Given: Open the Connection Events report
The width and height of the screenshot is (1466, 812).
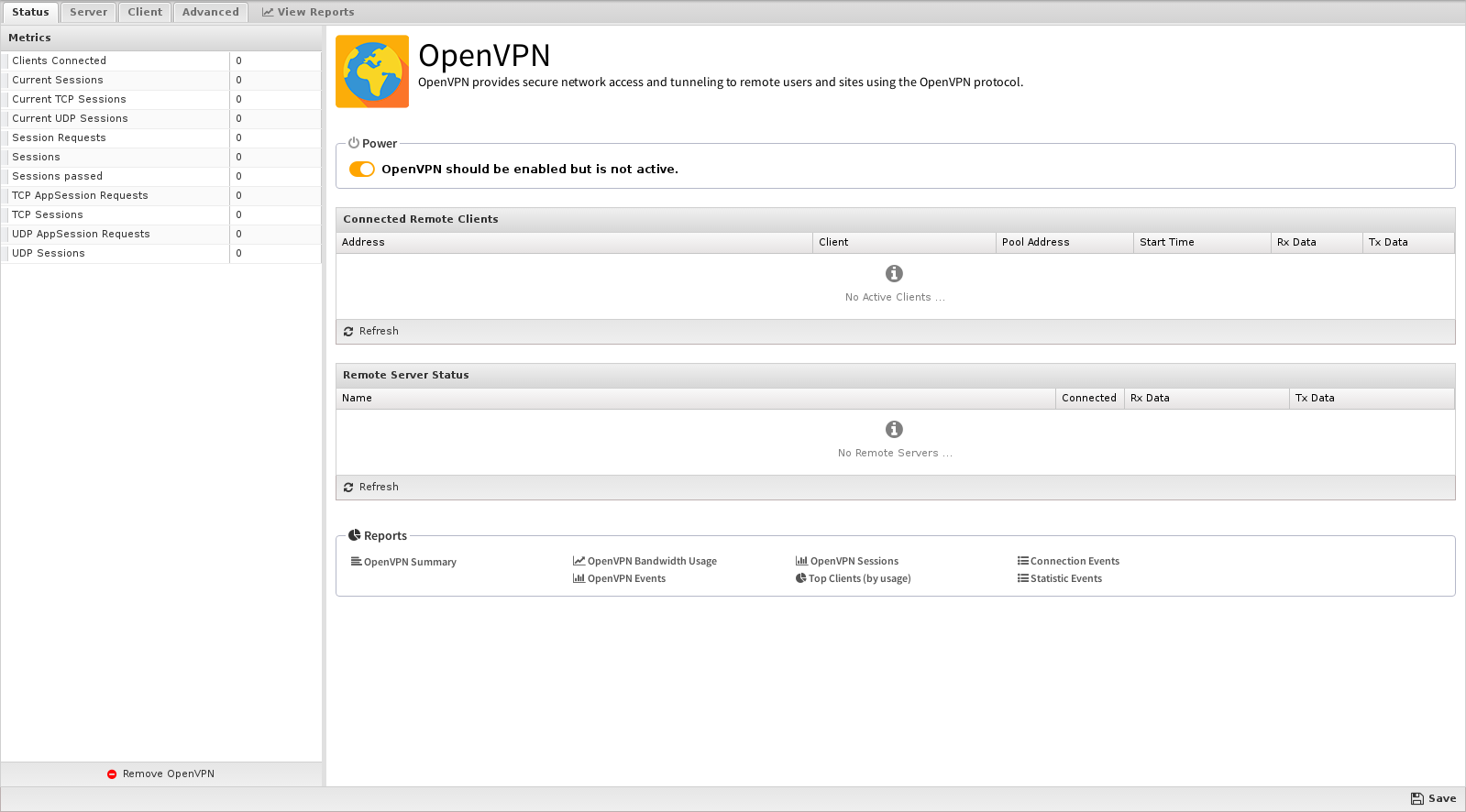Looking at the screenshot, I should 1075,561.
